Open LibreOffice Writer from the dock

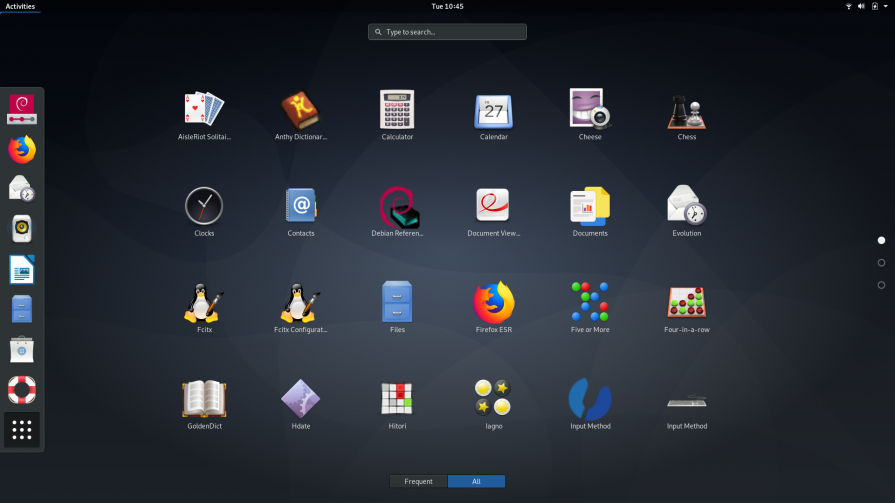(22, 269)
